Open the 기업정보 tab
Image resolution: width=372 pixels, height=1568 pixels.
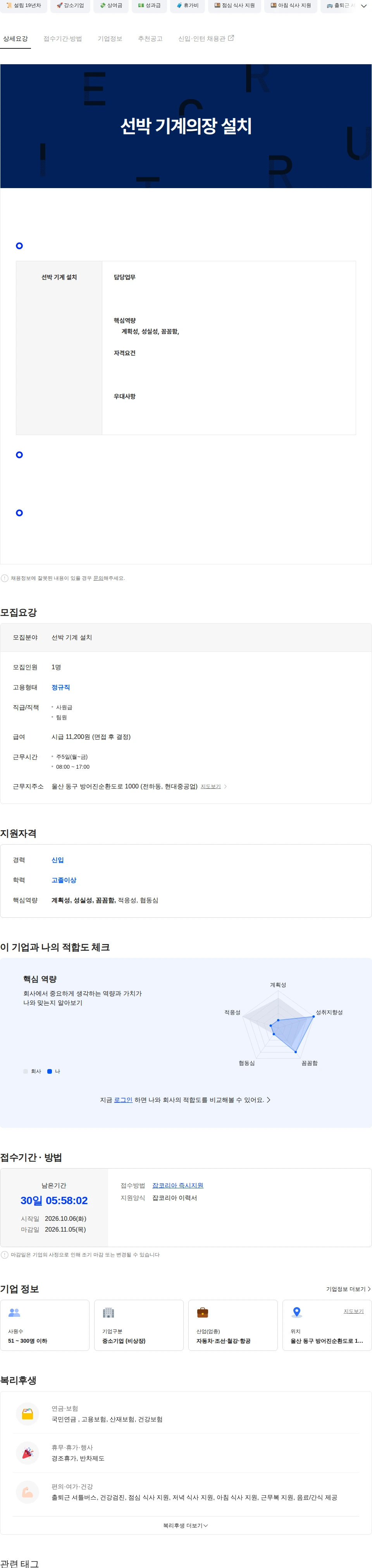tap(110, 38)
